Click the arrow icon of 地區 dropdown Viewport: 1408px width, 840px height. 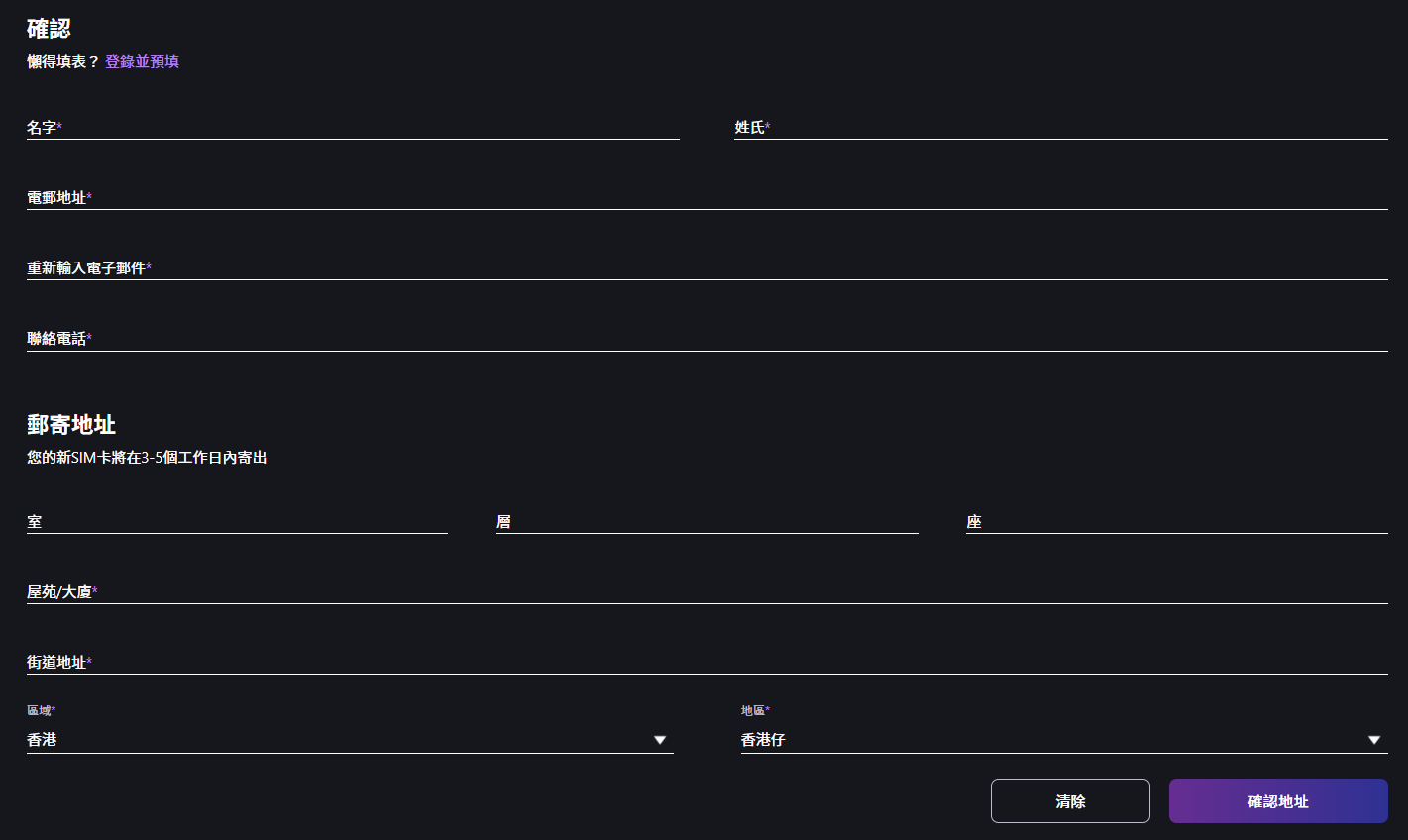click(x=1374, y=740)
